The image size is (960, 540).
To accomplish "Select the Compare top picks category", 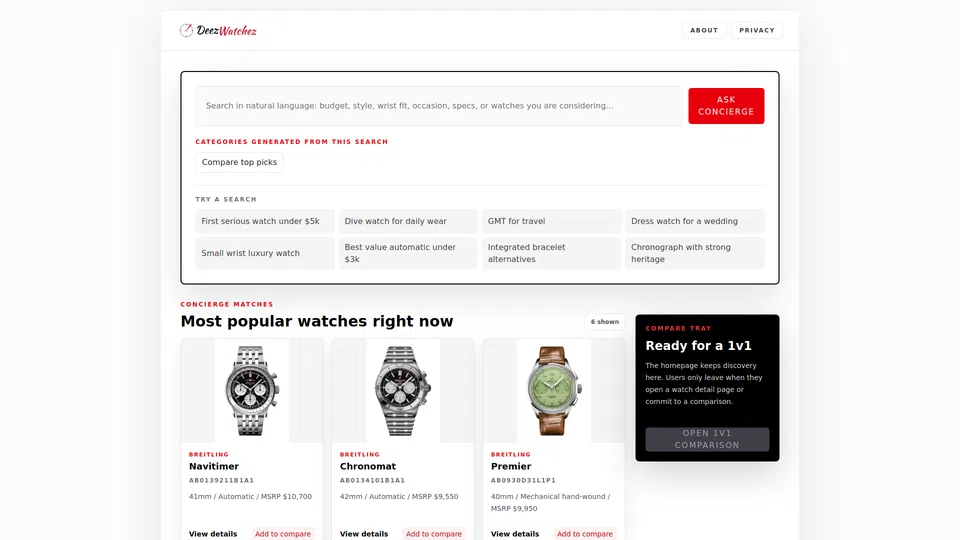I will pyautogui.click(x=239, y=162).
